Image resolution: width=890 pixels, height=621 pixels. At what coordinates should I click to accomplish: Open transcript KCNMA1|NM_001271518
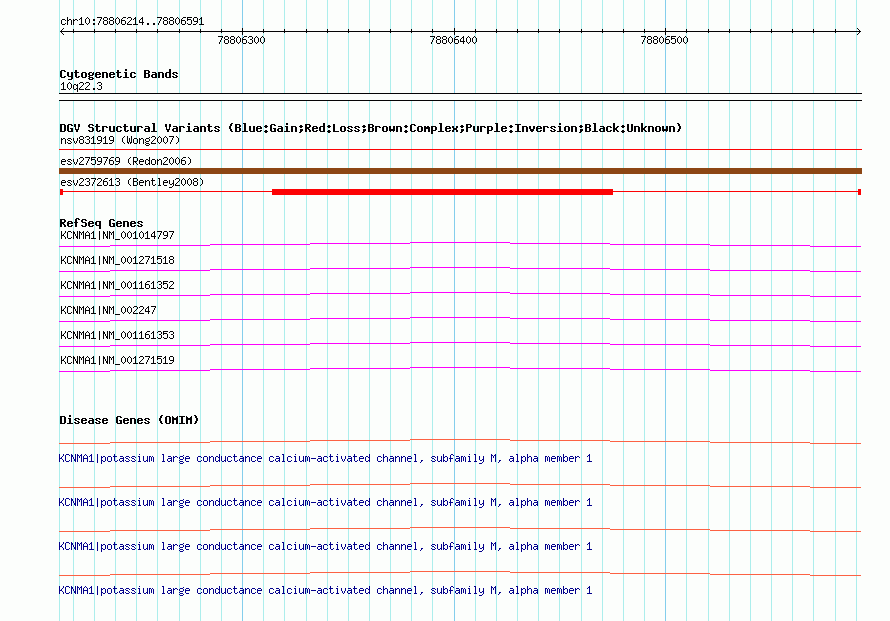(x=117, y=261)
